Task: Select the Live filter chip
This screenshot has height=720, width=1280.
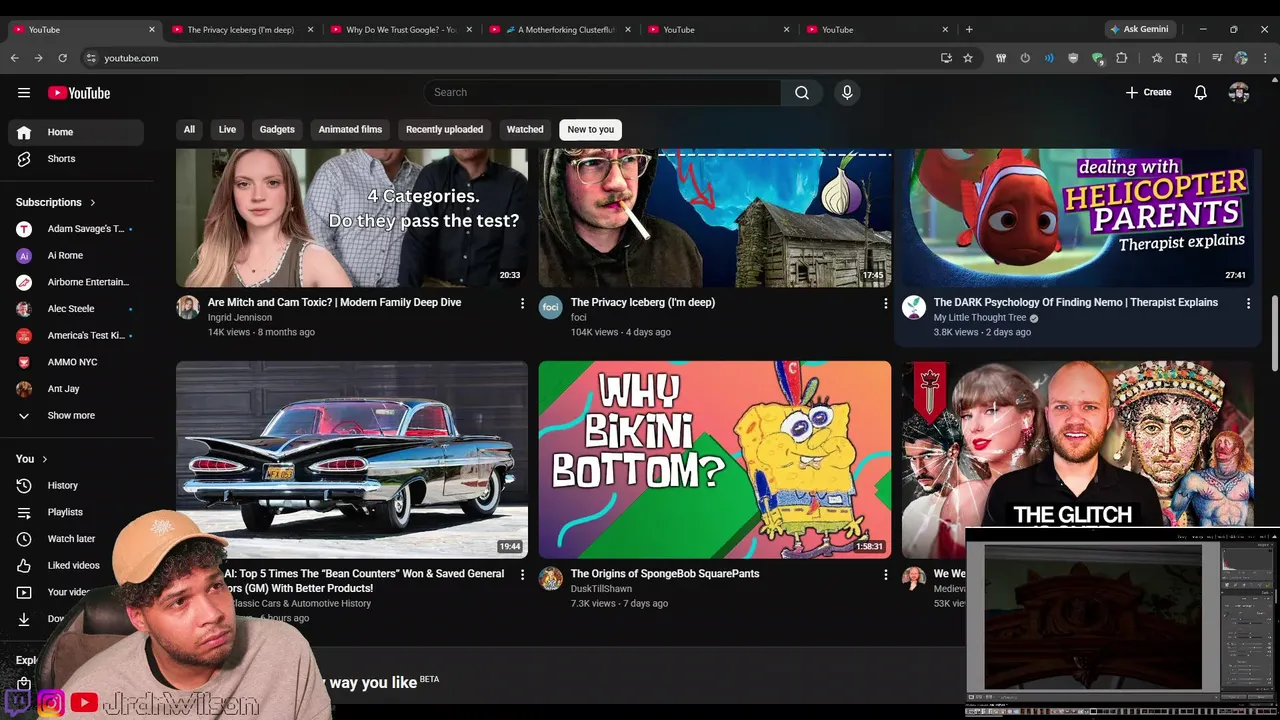Action: point(227,129)
